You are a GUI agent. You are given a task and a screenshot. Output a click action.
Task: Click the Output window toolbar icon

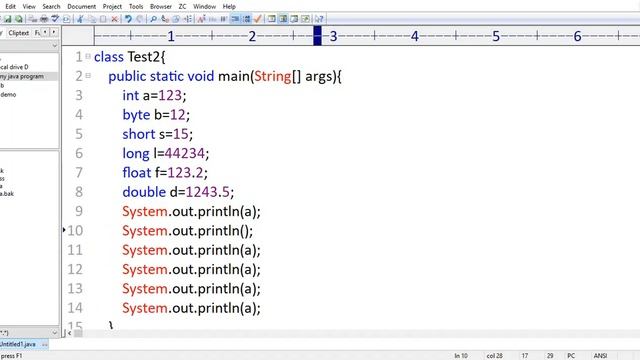[294, 19]
